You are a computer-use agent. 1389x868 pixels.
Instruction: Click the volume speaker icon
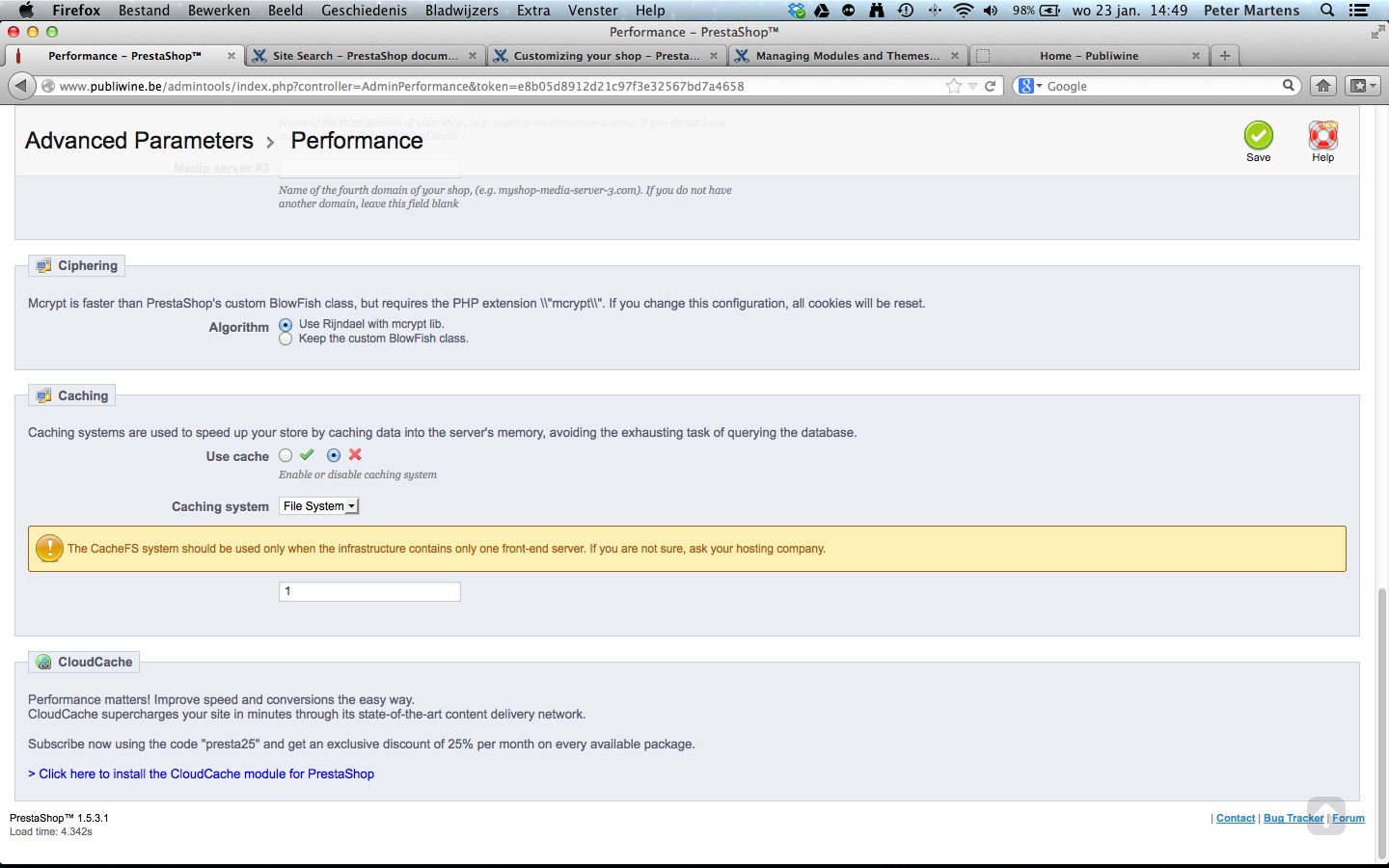(x=991, y=11)
